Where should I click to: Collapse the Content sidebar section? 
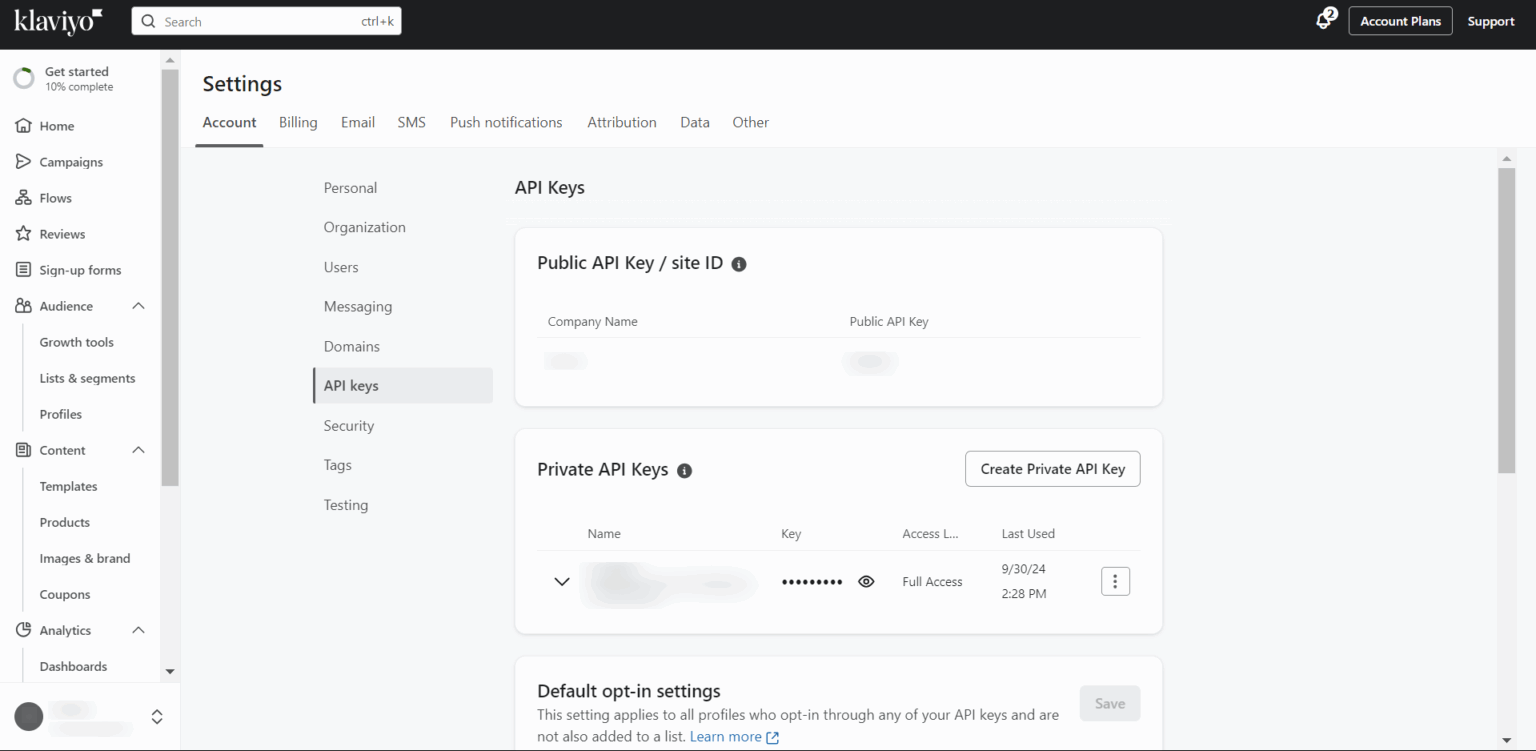click(138, 450)
